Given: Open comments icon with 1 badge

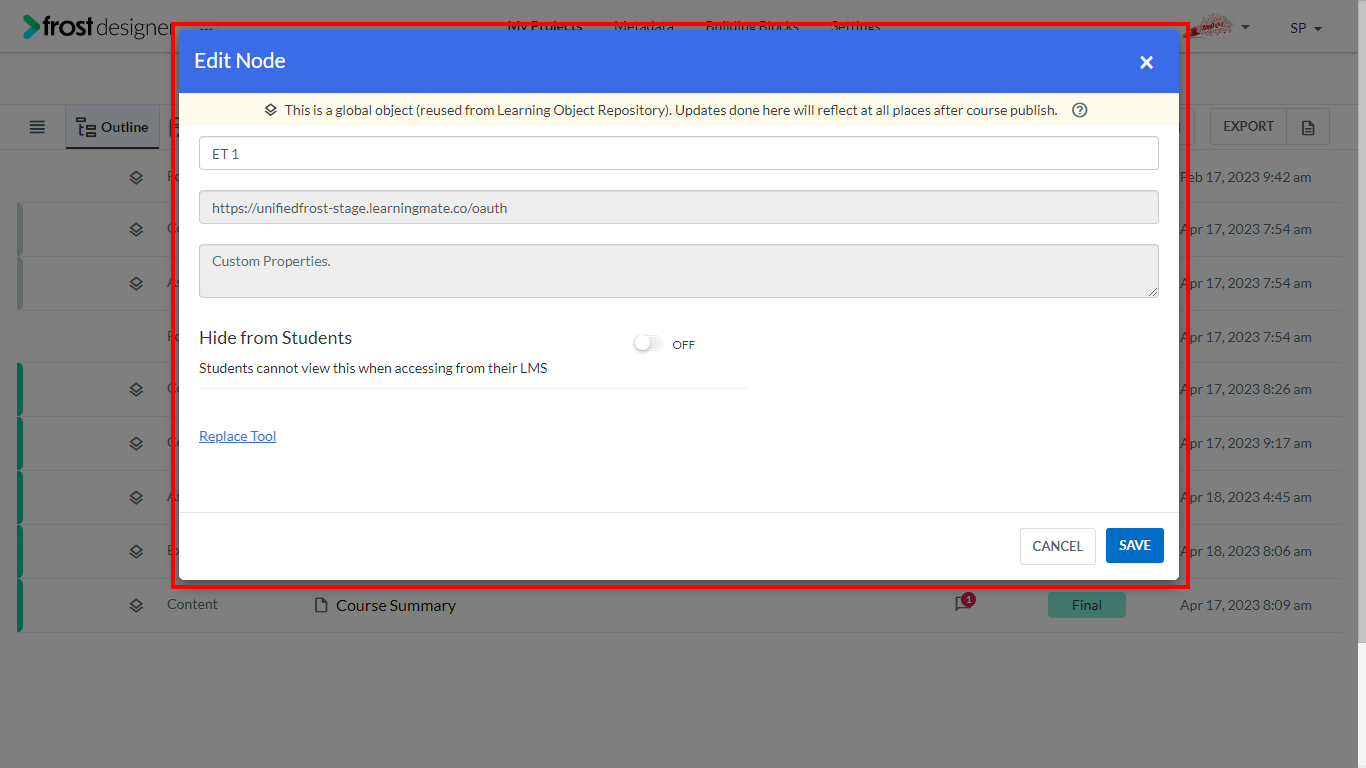Looking at the screenshot, I should 963,603.
